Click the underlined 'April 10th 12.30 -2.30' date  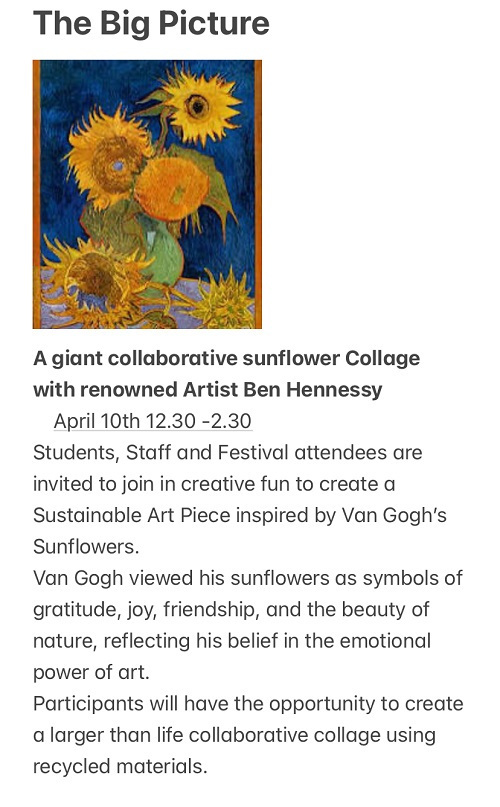point(152,421)
